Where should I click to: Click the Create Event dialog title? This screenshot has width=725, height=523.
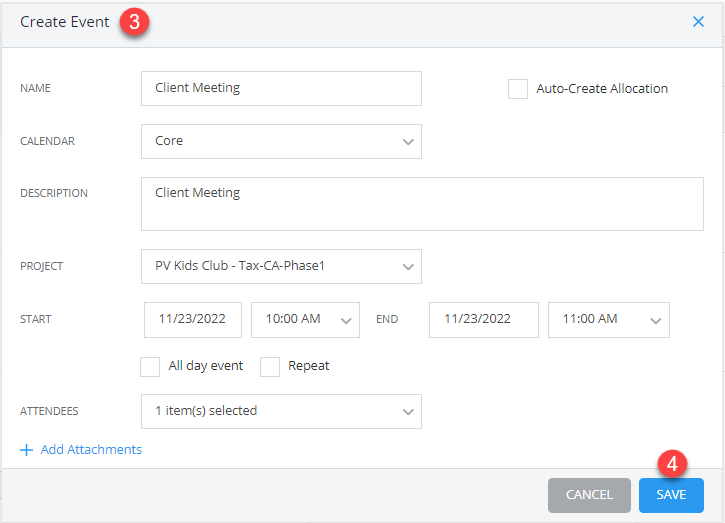[x=65, y=22]
